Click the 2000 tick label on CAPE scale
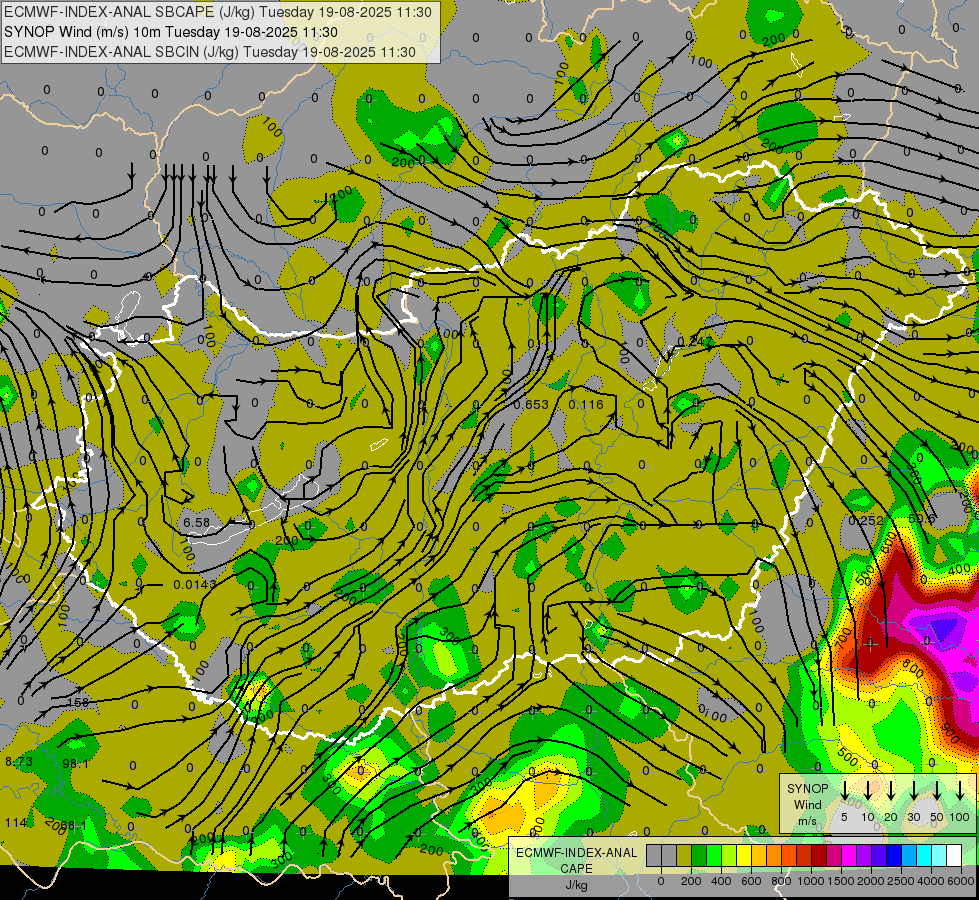The height and width of the screenshot is (900, 979). (x=871, y=881)
